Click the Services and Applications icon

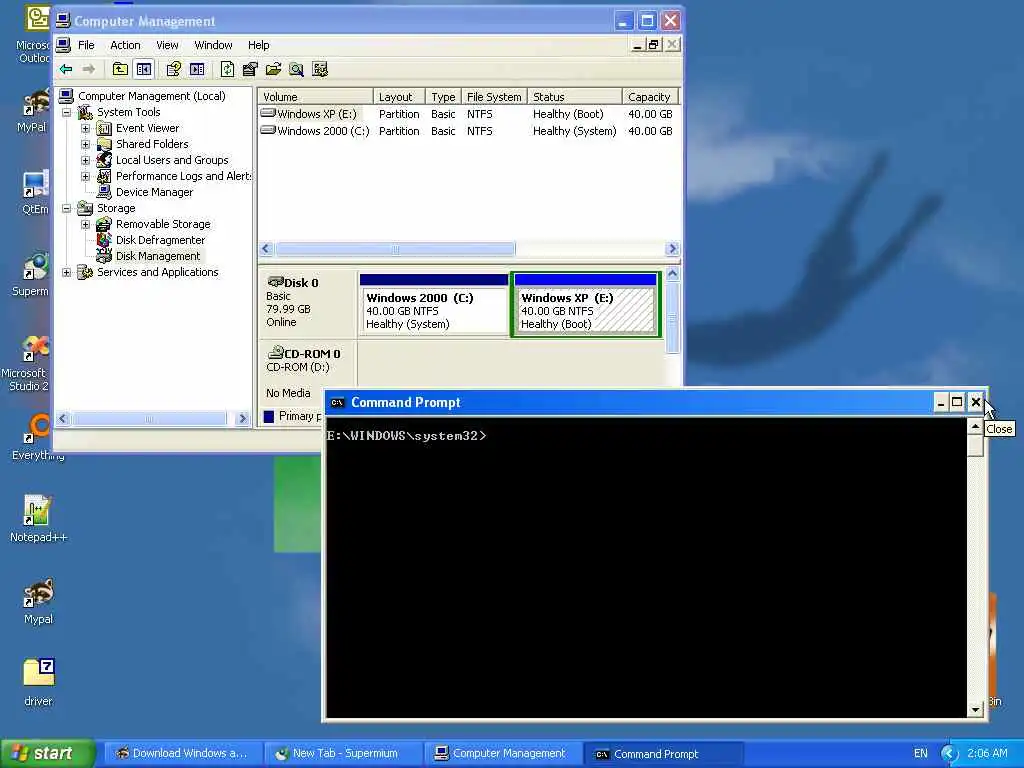pos(85,272)
